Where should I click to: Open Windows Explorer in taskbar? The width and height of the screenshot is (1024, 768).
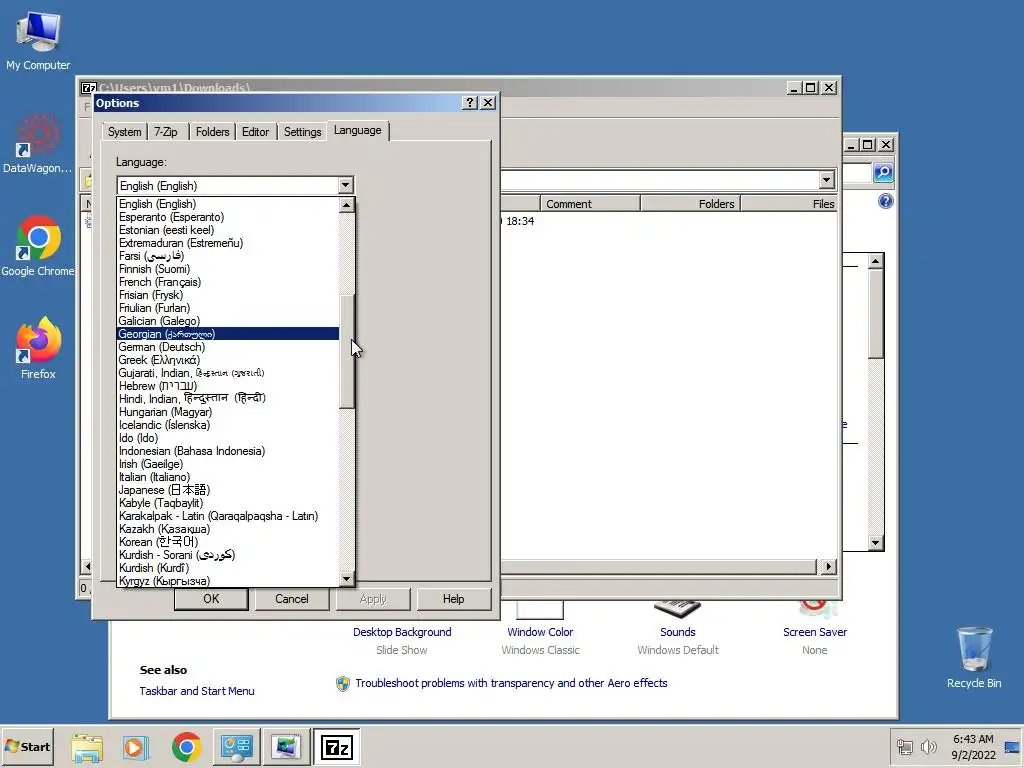pyautogui.click(x=87, y=747)
